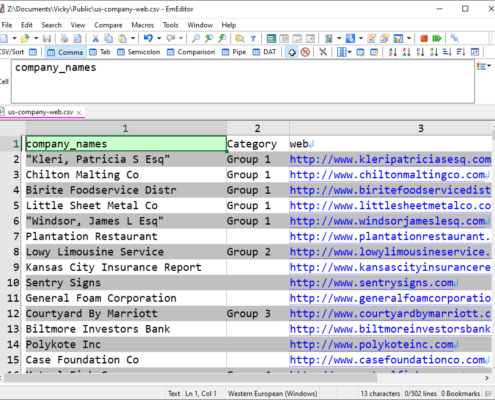Image resolution: width=495 pixels, height=400 pixels.
Task: Close the us-company-web.csv tab
Action: [79, 113]
